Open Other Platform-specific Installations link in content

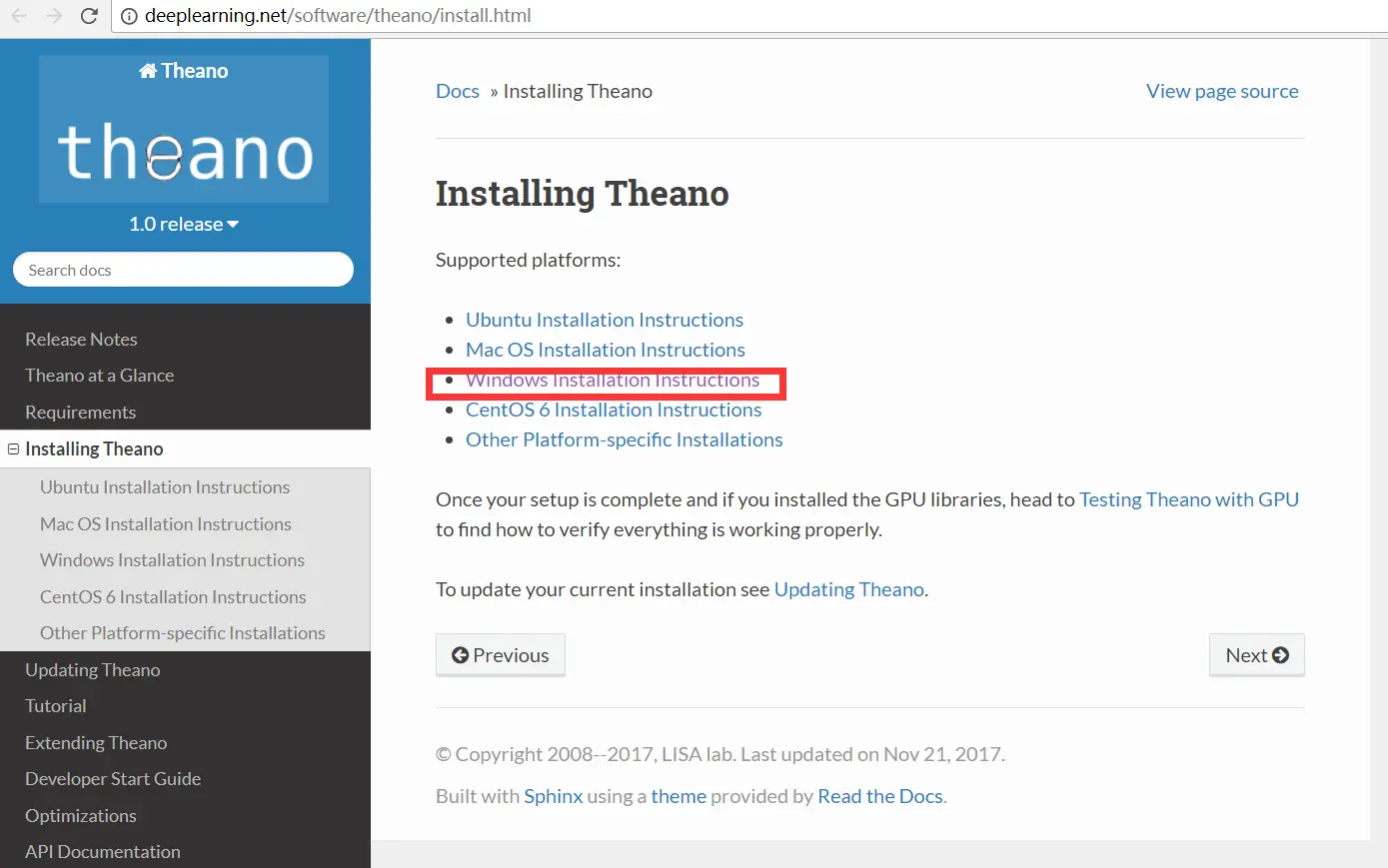click(625, 439)
